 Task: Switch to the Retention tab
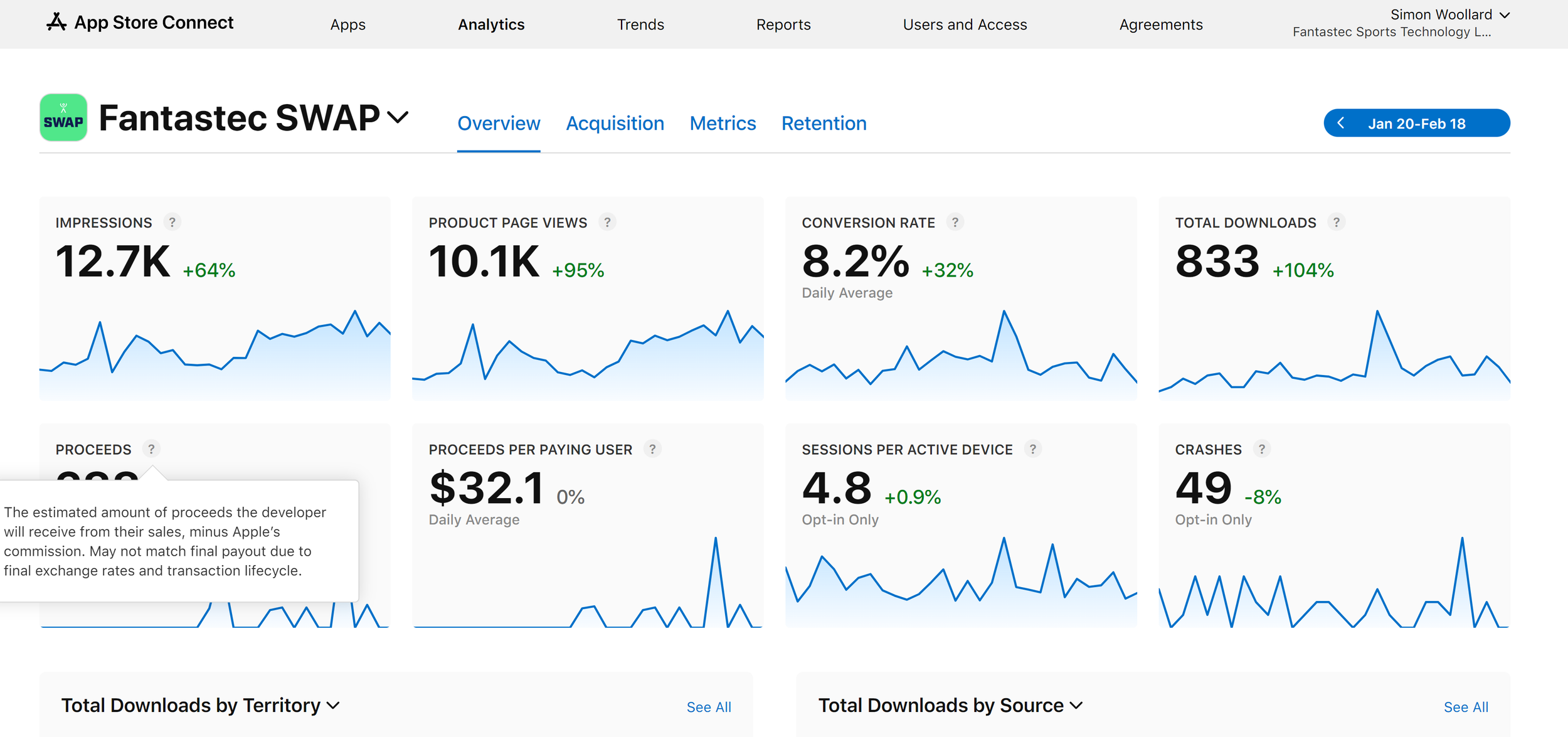coord(824,124)
